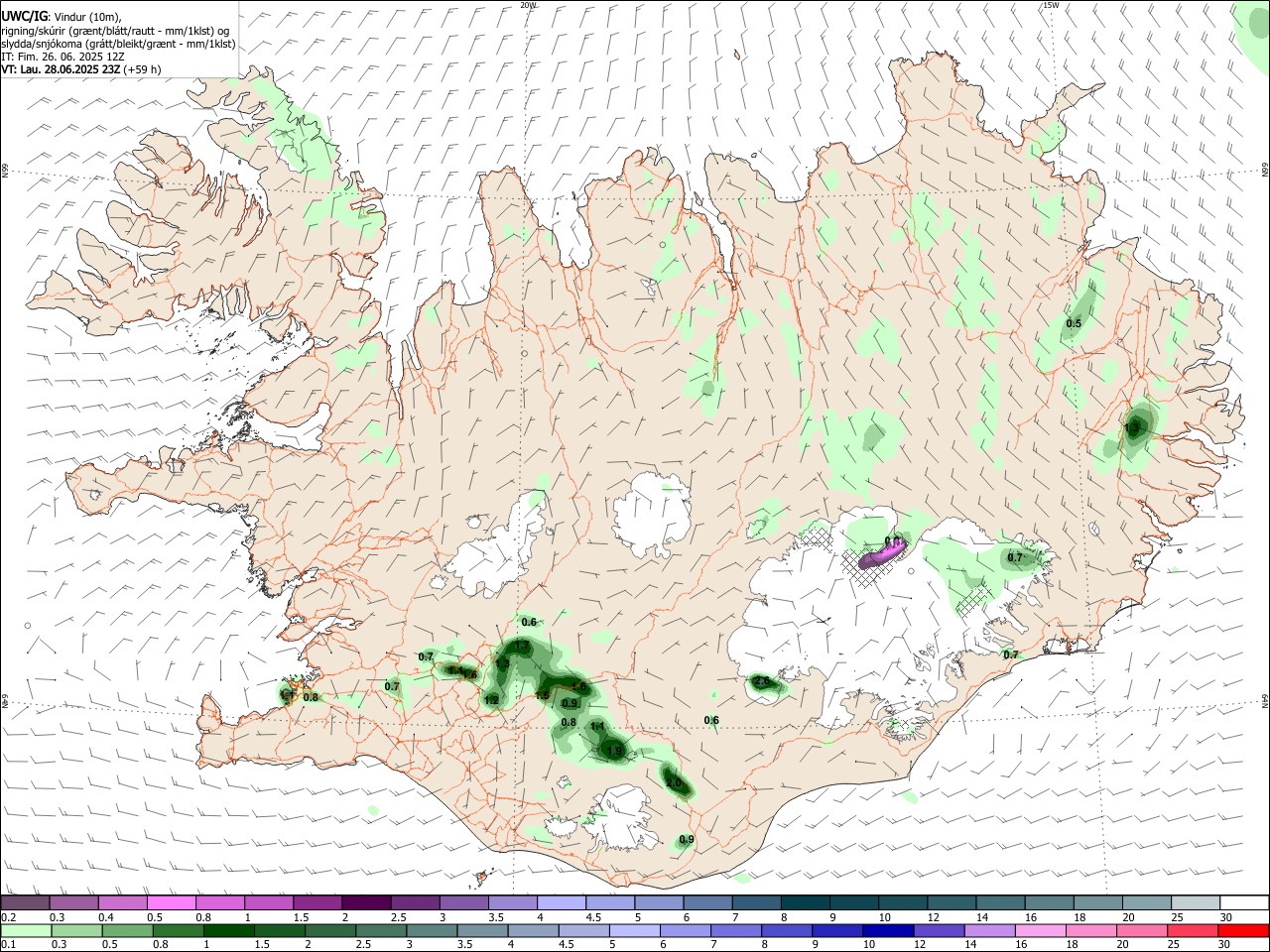Select the palest green rain swatch between 0.1 and 0.3

coord(26,930)
